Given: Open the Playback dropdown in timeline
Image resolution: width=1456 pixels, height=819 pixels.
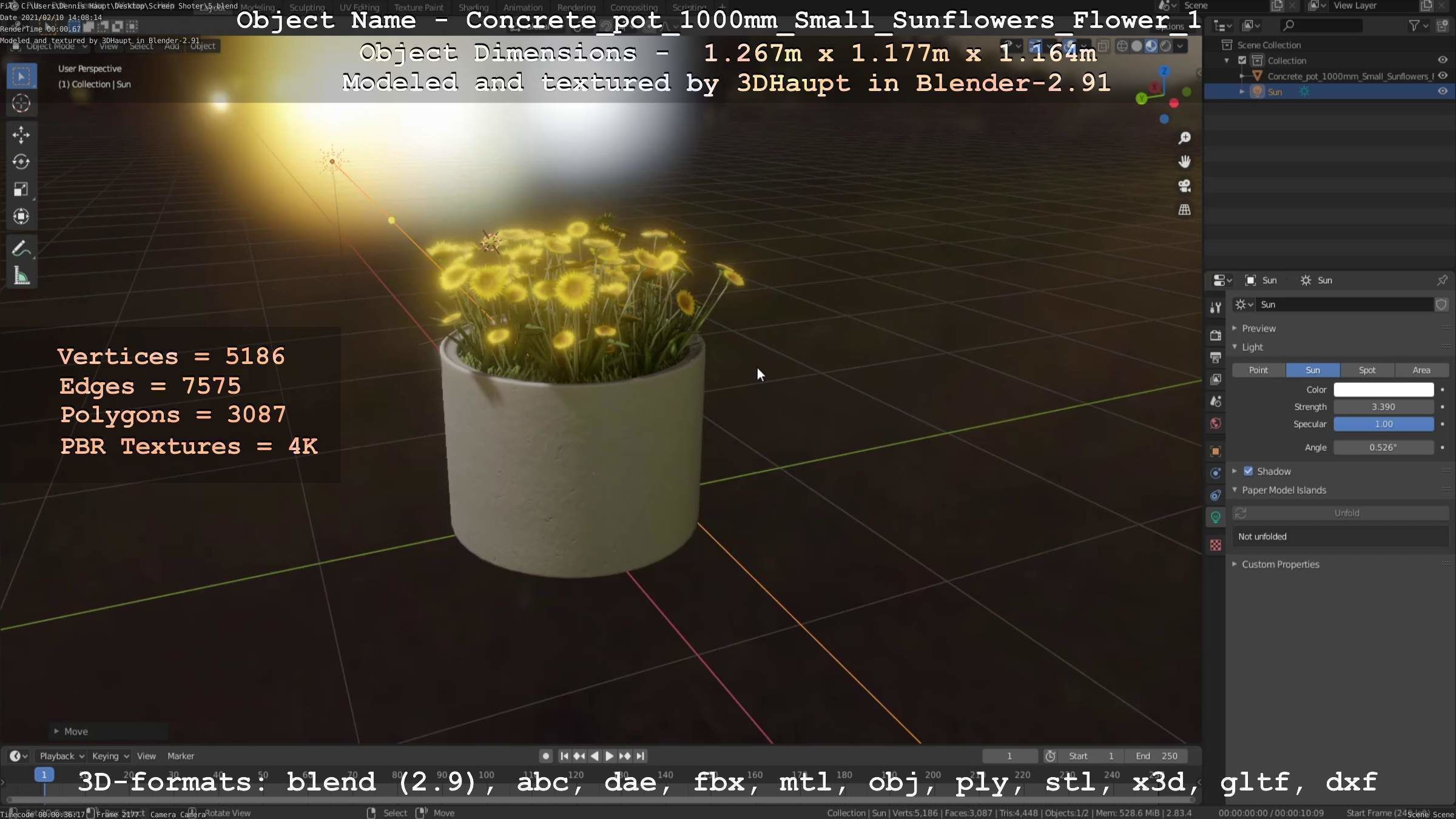Looking at the screenshot, I should pos(61,756).
